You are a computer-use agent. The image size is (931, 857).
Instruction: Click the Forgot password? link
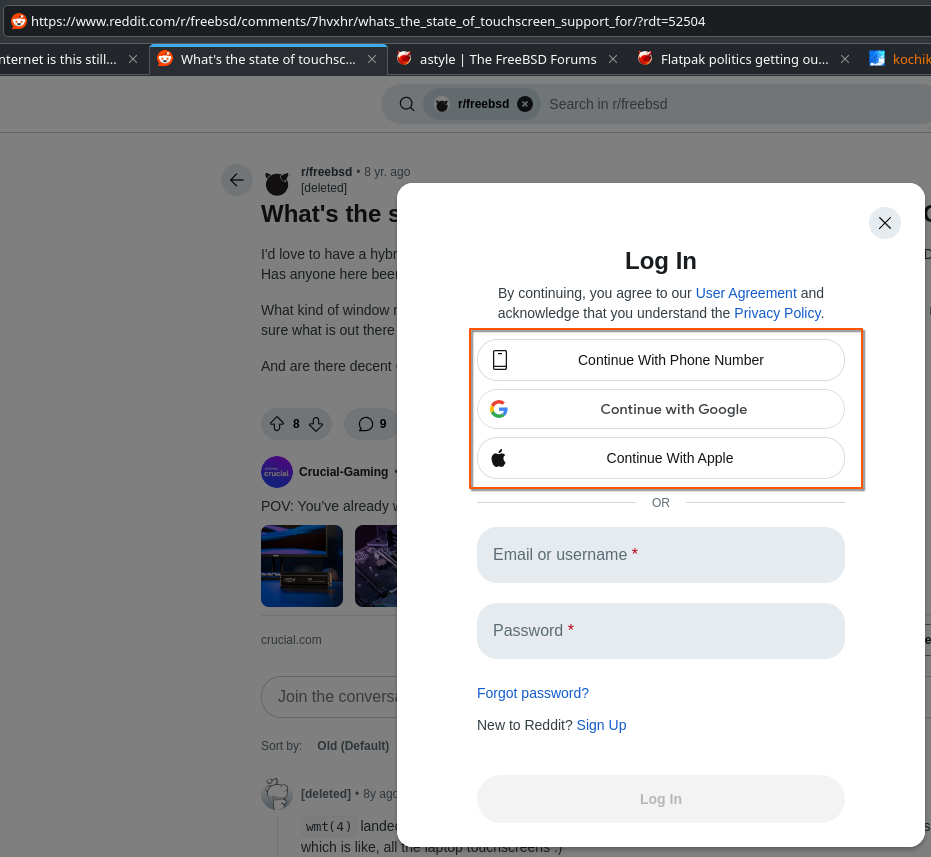click(x=532, y=693)
